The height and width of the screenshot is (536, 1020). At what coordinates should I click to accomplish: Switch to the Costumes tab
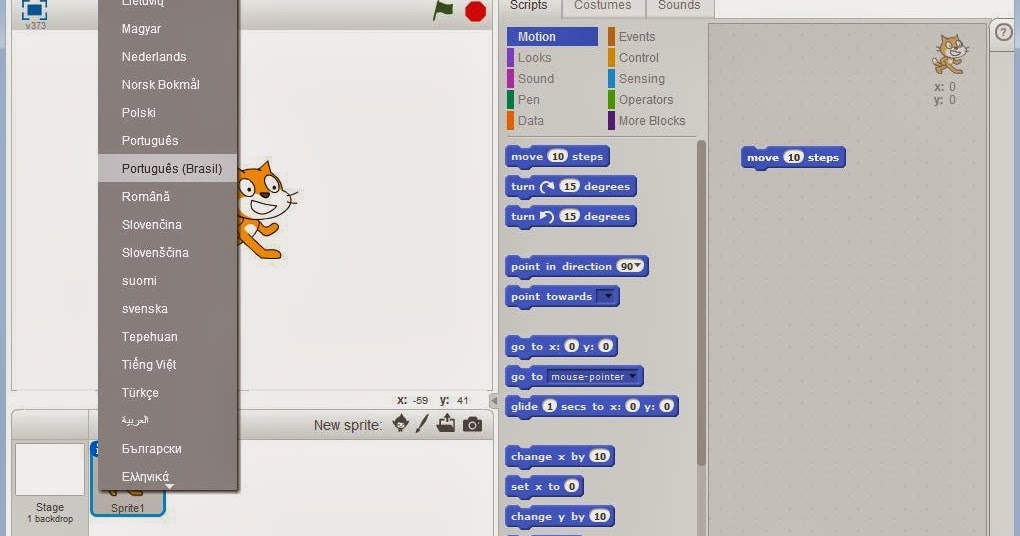(602, 7)
